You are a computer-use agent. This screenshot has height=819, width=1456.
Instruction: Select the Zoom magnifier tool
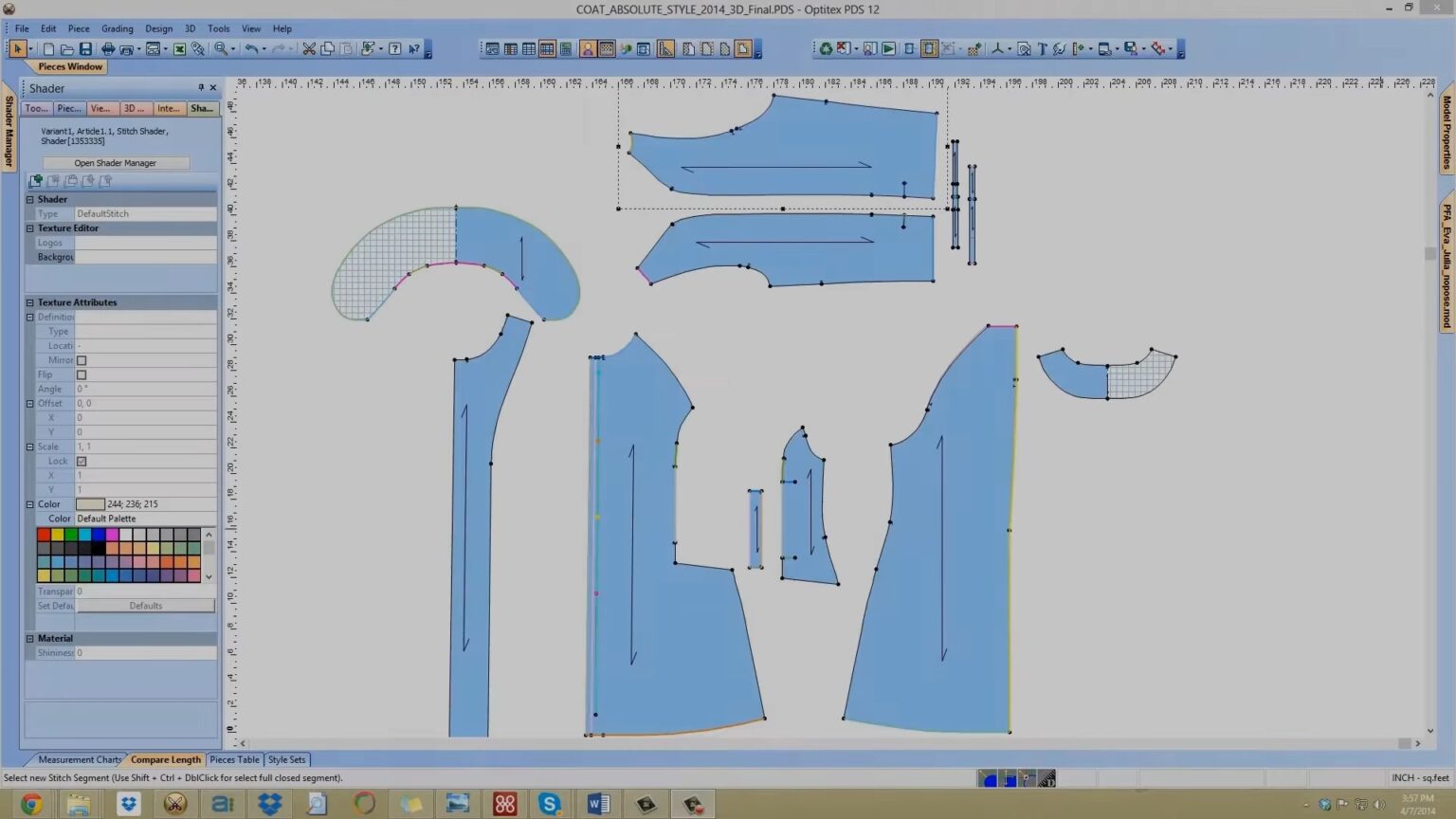221,48
